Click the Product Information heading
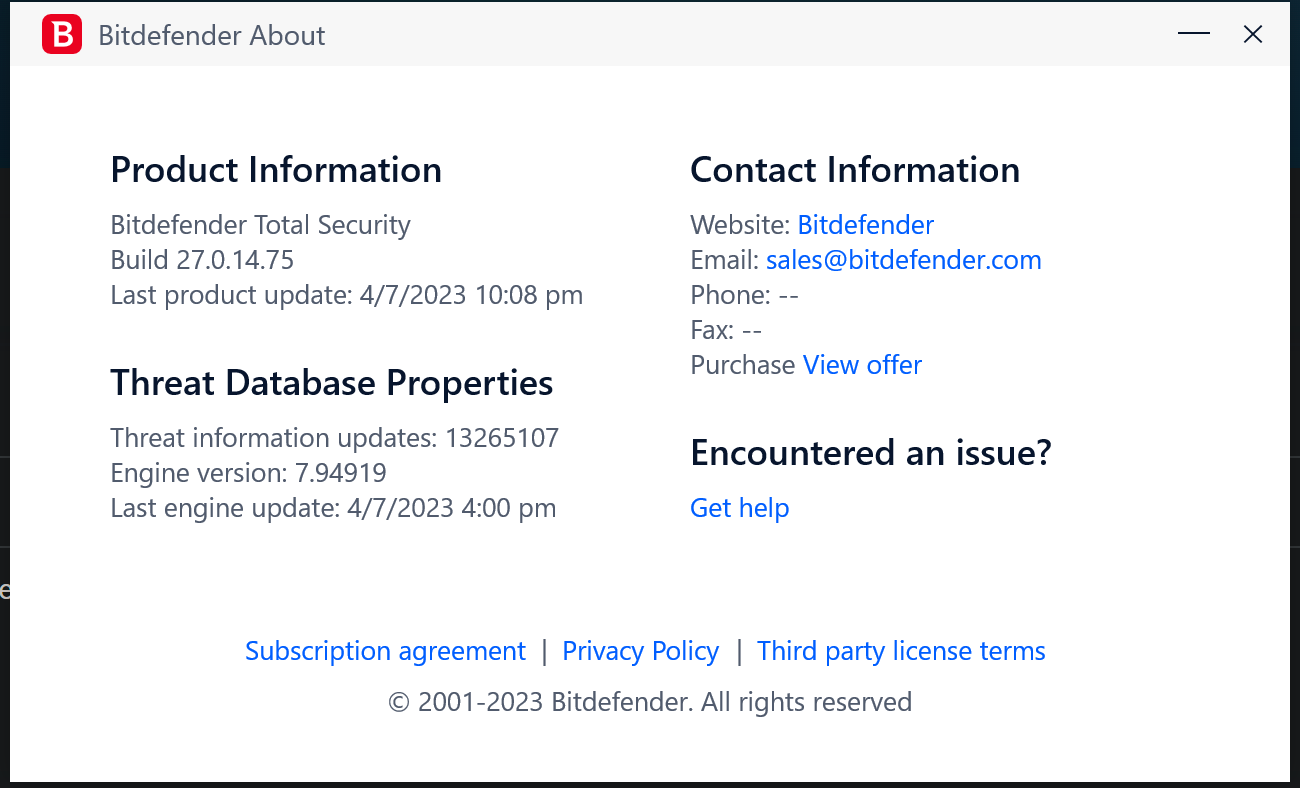 point(276,170)
